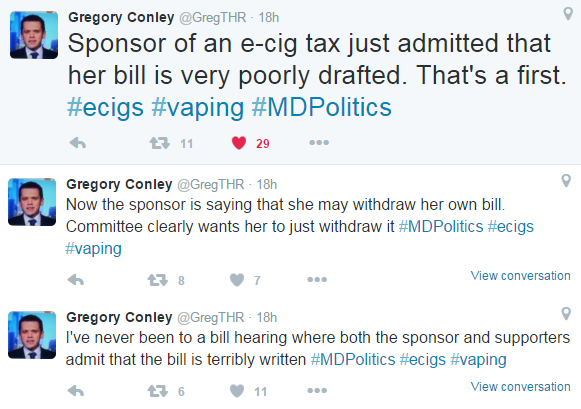Image resolution: width=581 pixels, height=409 pixels.
Task: View conversation for second tweet
Action: point(520,276)
